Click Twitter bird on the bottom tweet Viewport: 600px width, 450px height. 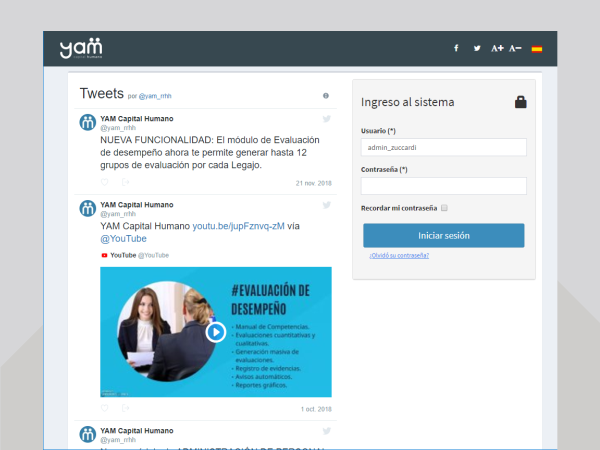click(326, 431)
